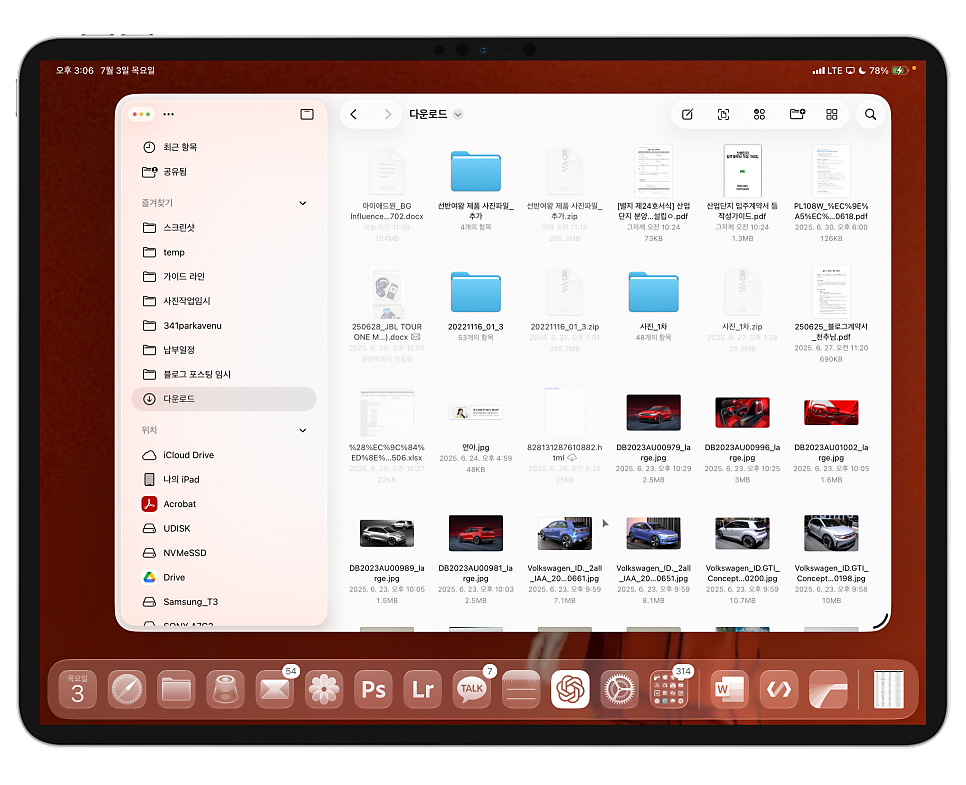
Task: Open Safari from the dock
Action: click(x=127, y=689)
